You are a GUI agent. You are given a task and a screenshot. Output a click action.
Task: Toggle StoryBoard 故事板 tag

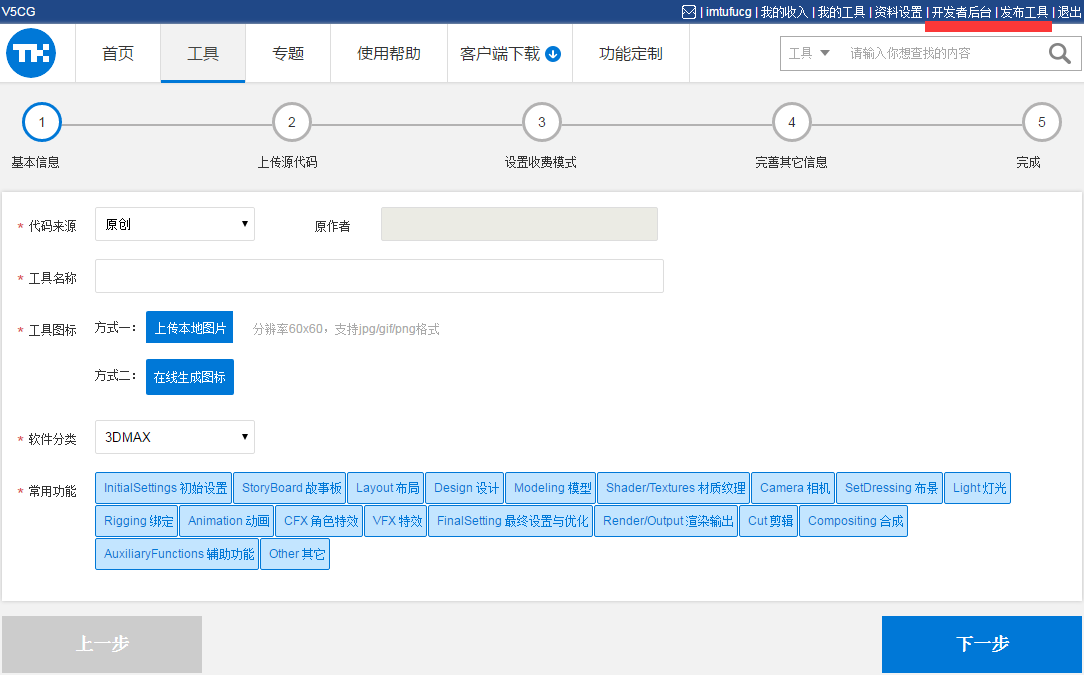point(291,488)
